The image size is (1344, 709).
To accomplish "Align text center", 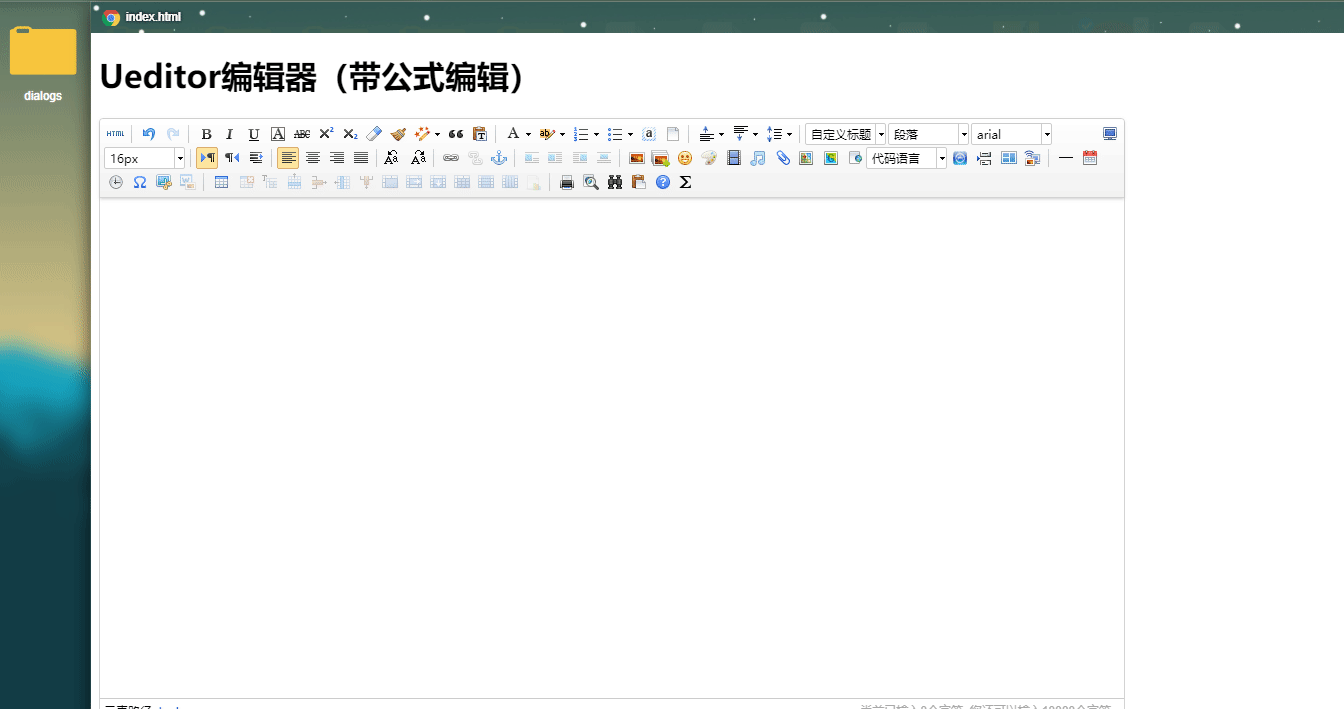I will point(313,158).
